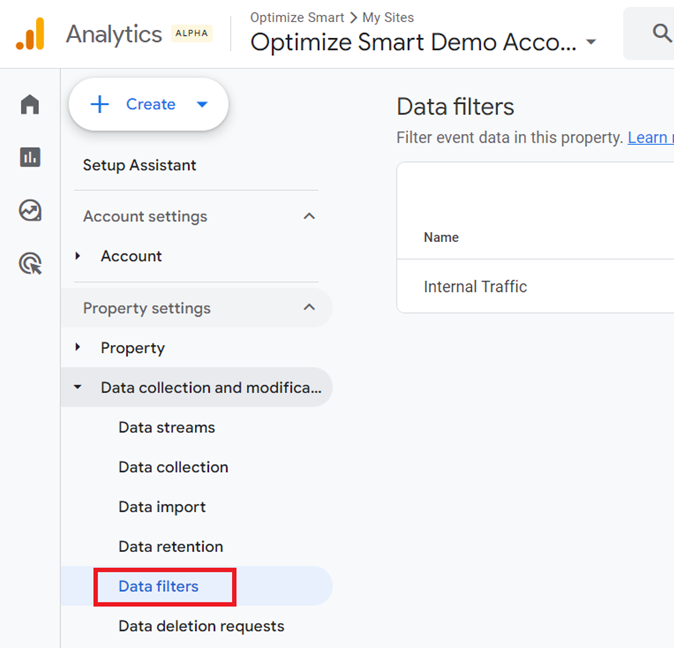Click Optimize Smart breadcrumb
This screenshot has width=674, height=648.
coord(297,18)
